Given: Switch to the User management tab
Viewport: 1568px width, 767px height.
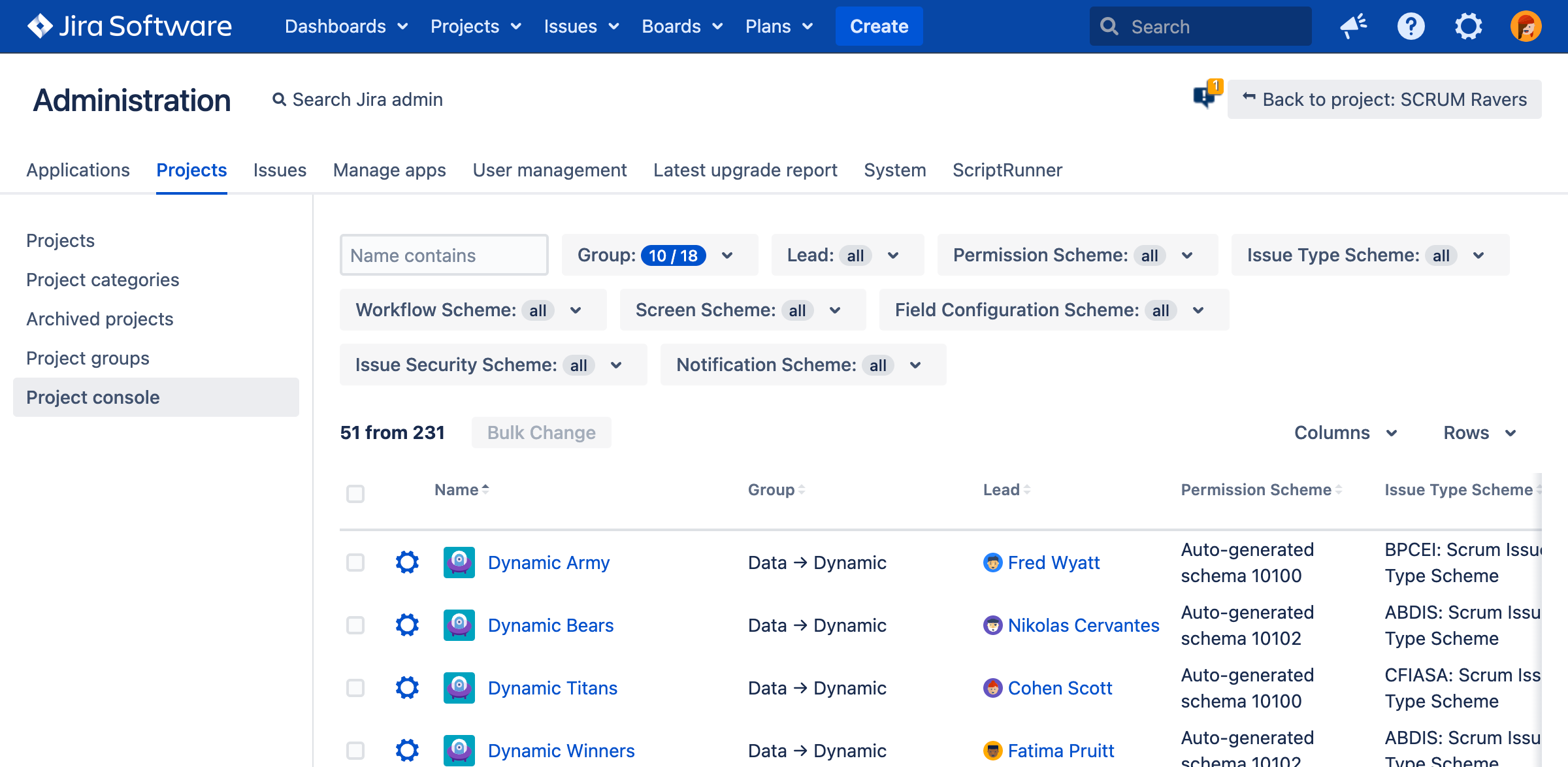Looking at the screenshot, I should tap(549, 170).
